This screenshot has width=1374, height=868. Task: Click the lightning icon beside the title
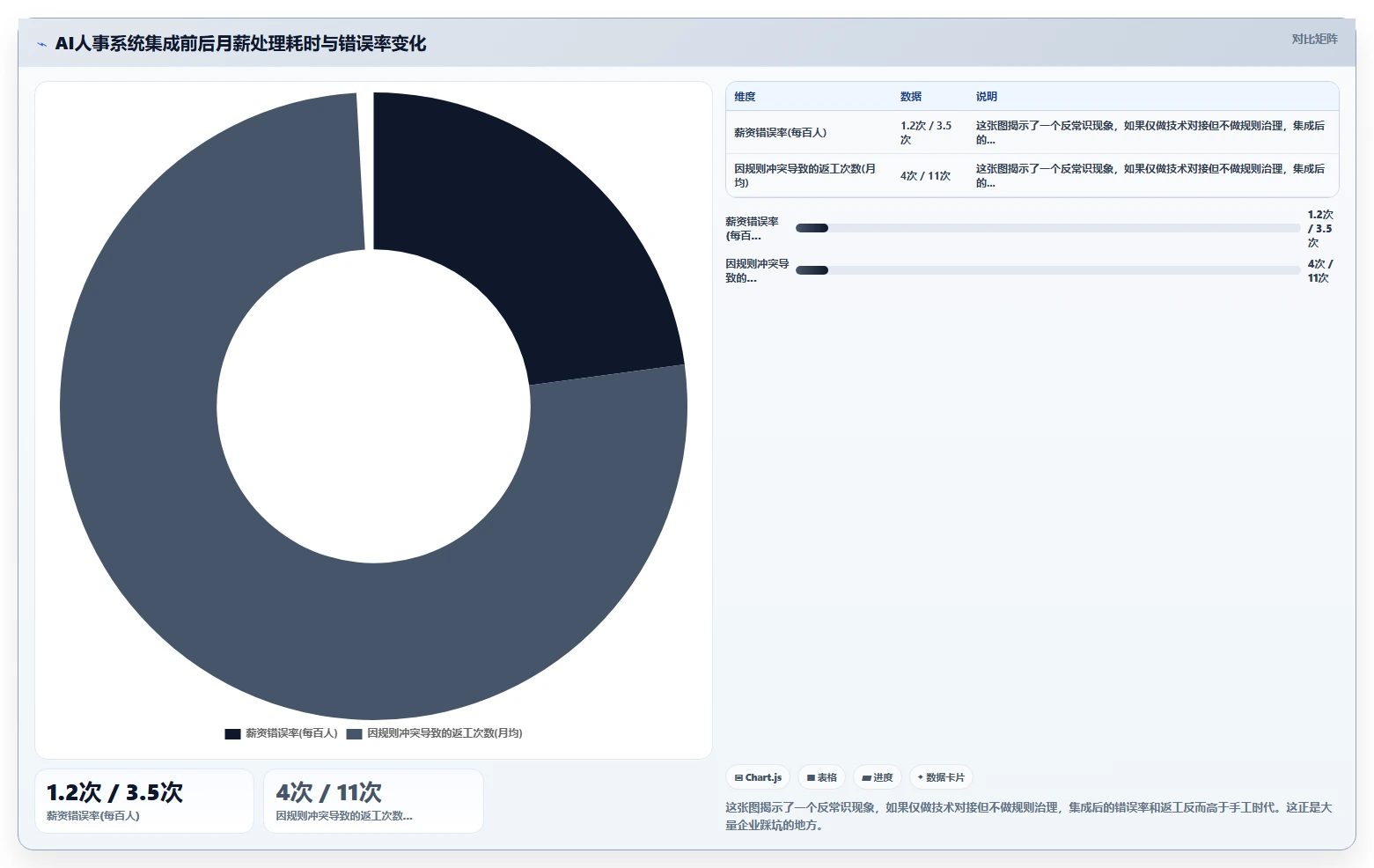pyautogui.click(x=41, y=44)
